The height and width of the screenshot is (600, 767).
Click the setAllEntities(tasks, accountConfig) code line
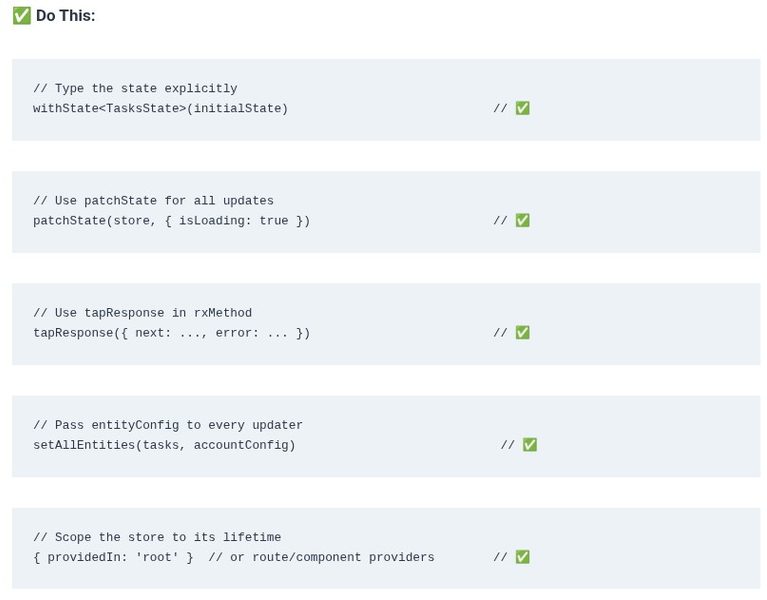164,445
